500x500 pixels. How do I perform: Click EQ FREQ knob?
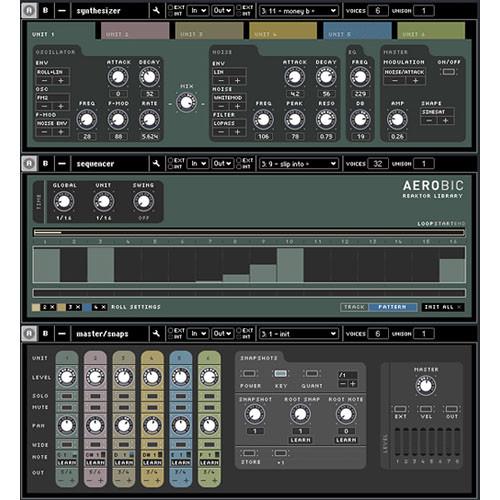pyautogui.click(x=360, y=77)
